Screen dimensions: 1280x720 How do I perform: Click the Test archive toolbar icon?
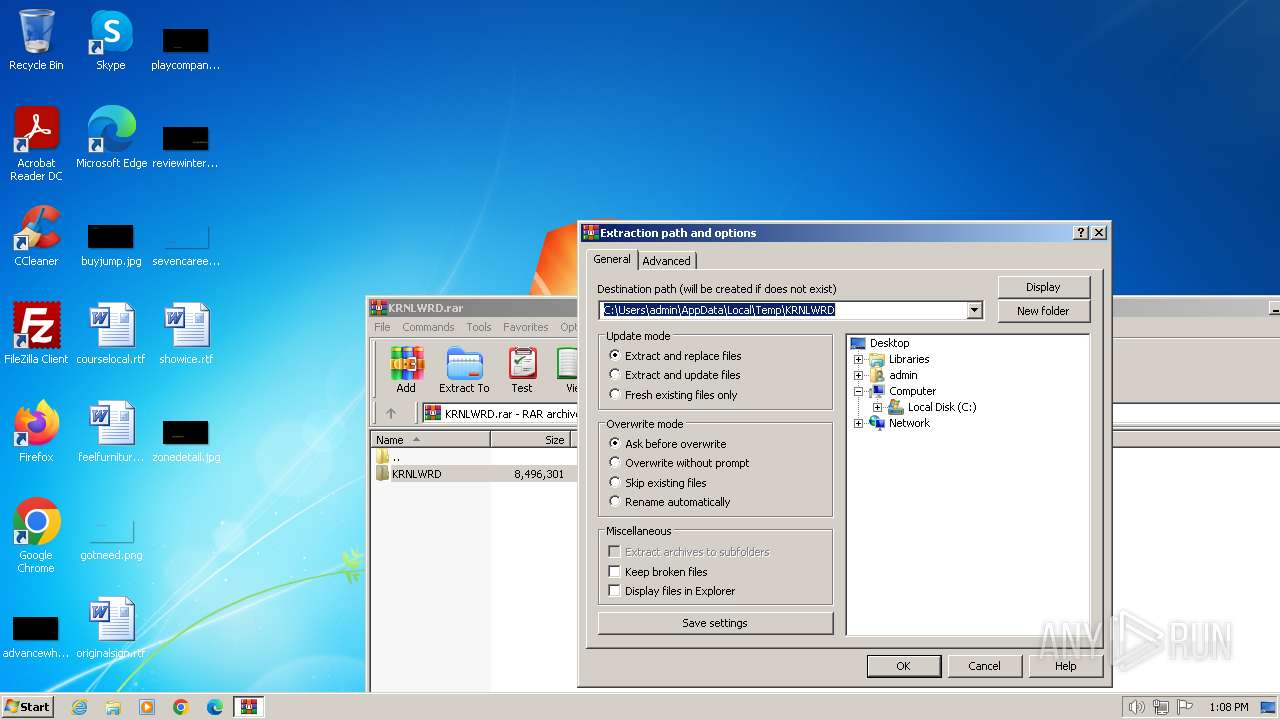tap(522, 370)
